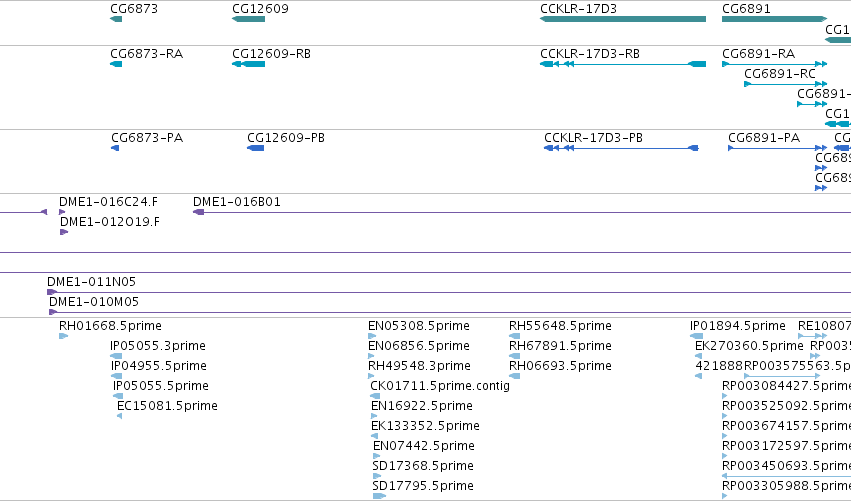
Task: Select the EN16922.5prime EST label
Action: pyautogui.click(x=422, y=406)
